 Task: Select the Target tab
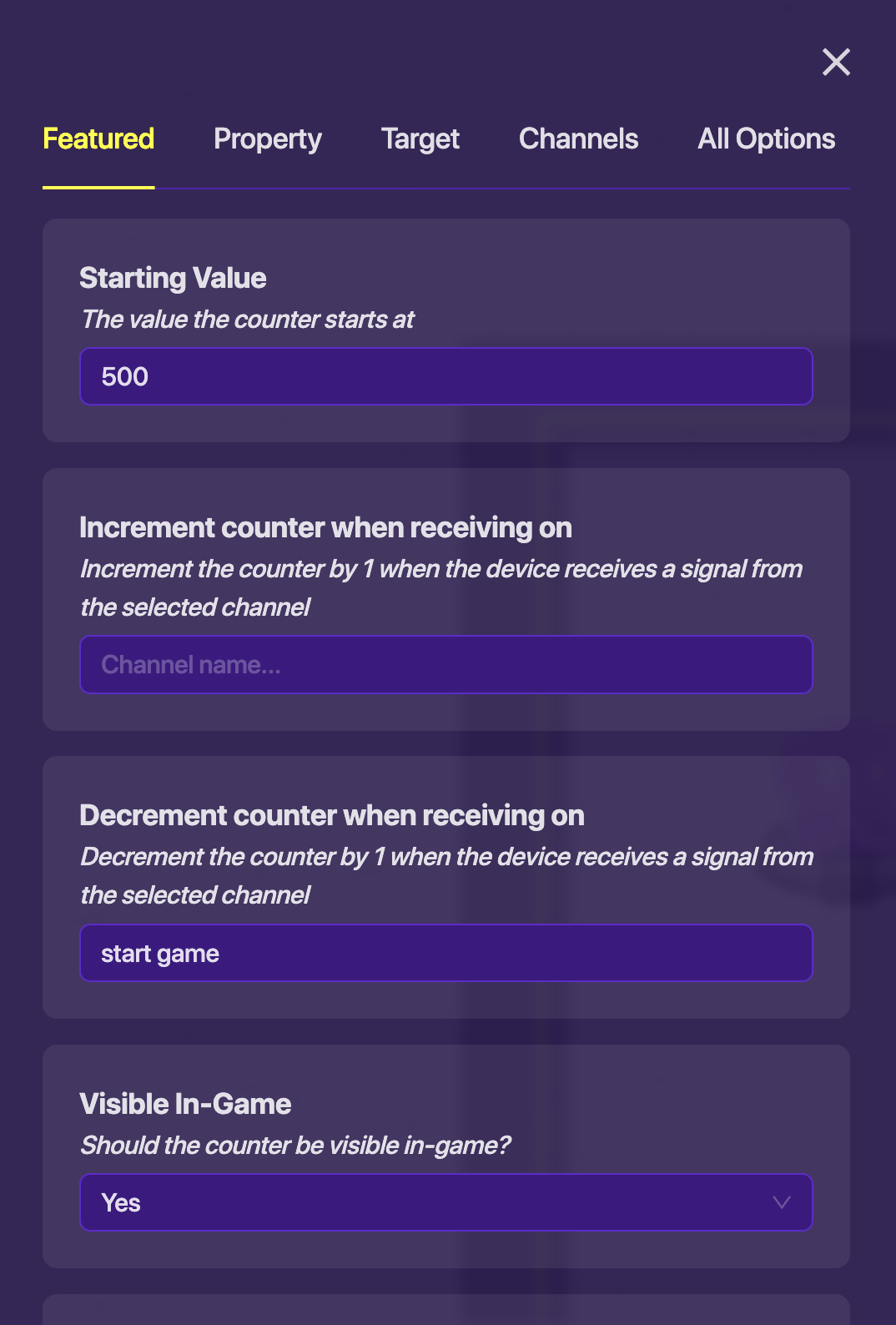coord(420,139)
